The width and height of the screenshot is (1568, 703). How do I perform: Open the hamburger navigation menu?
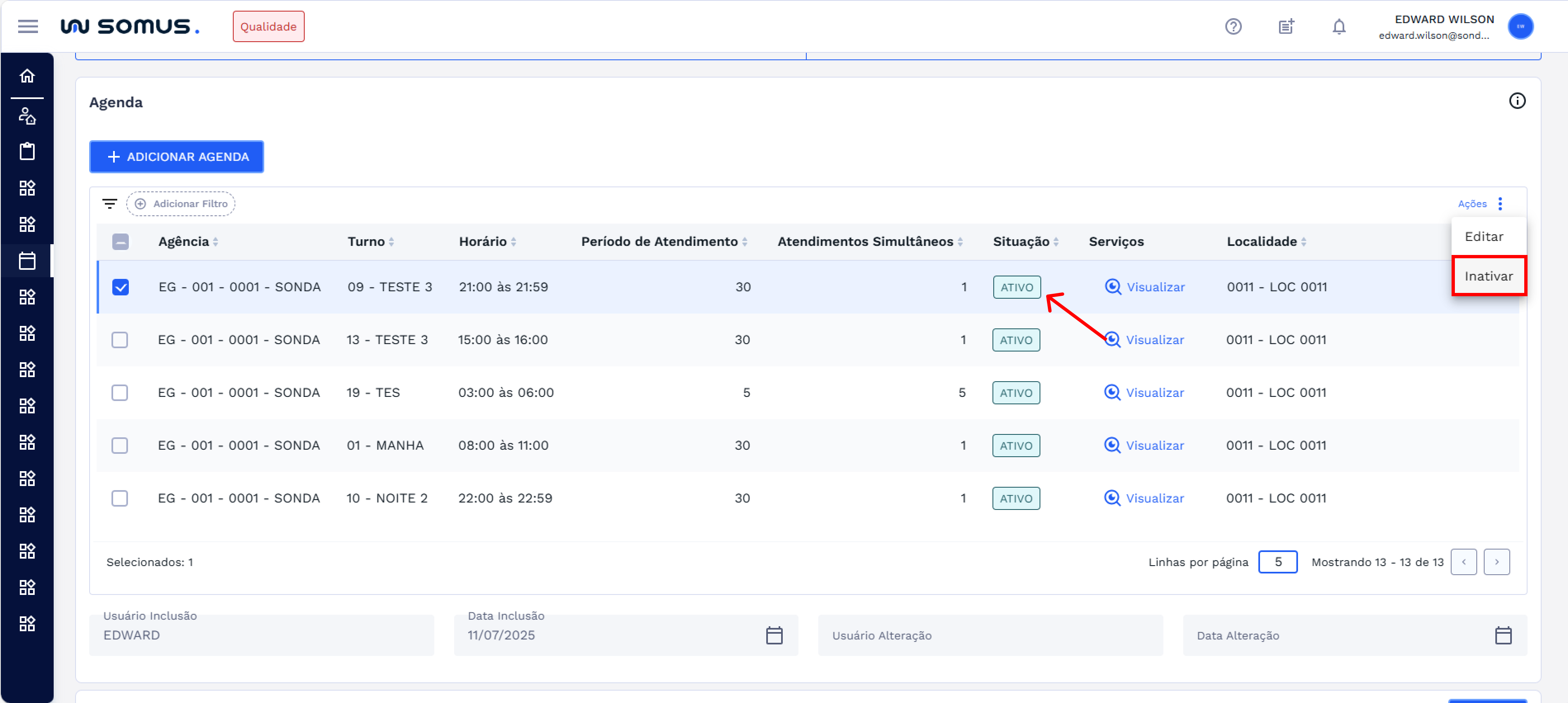point(27,26)
